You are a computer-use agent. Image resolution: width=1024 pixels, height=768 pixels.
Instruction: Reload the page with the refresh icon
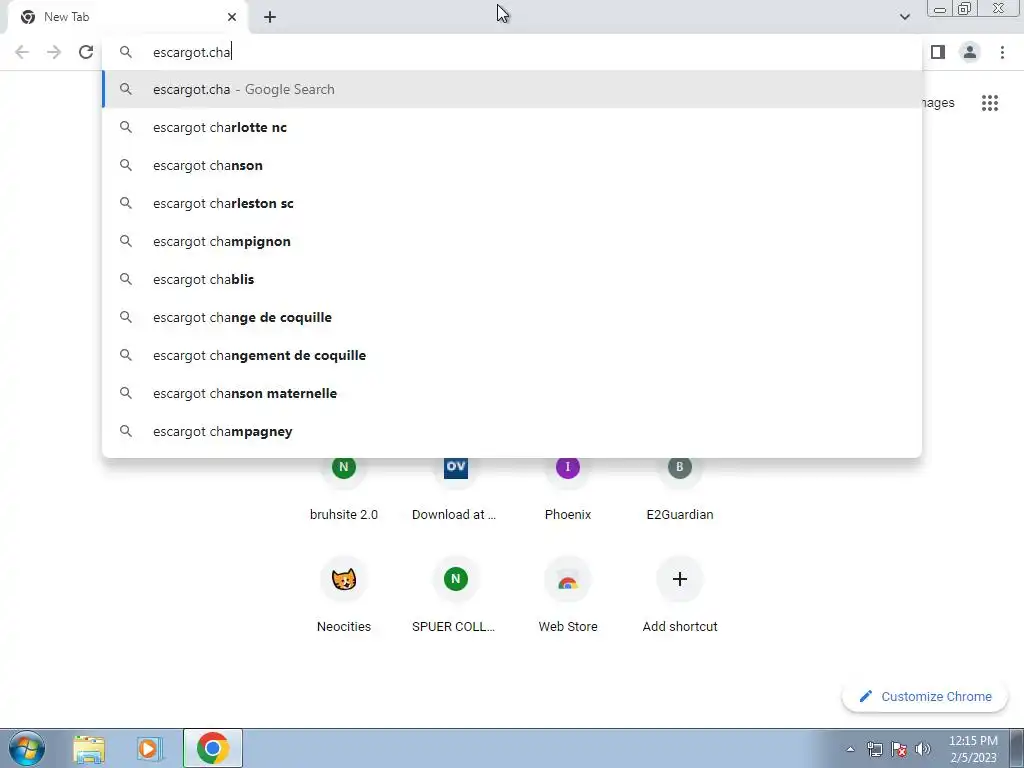86,52
